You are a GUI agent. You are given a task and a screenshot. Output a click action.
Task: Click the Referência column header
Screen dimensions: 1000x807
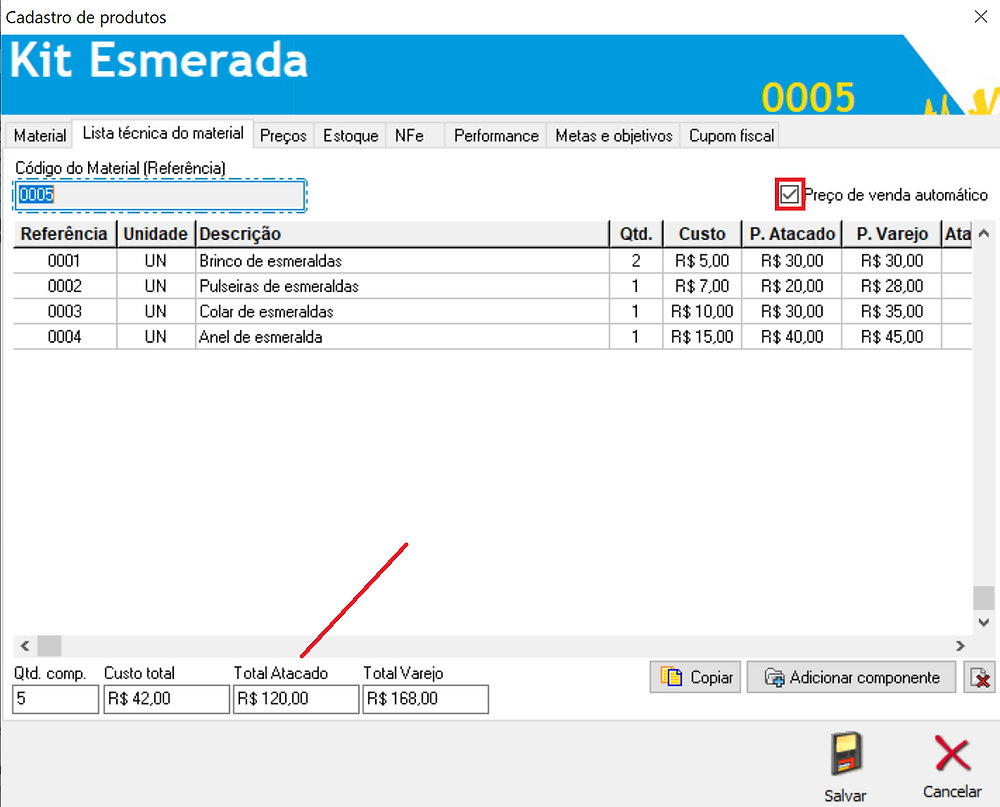coord(64,234)
